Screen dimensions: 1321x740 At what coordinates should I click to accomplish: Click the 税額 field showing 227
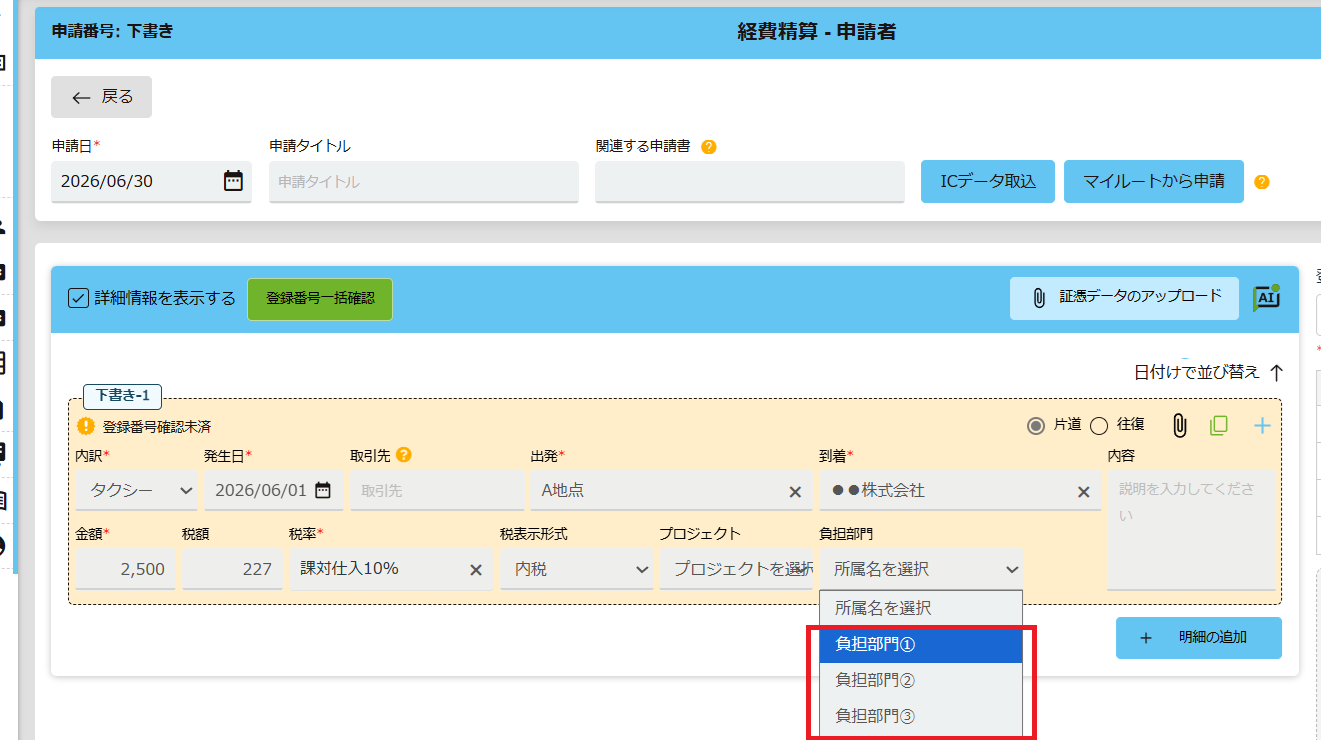coord(232,569)
